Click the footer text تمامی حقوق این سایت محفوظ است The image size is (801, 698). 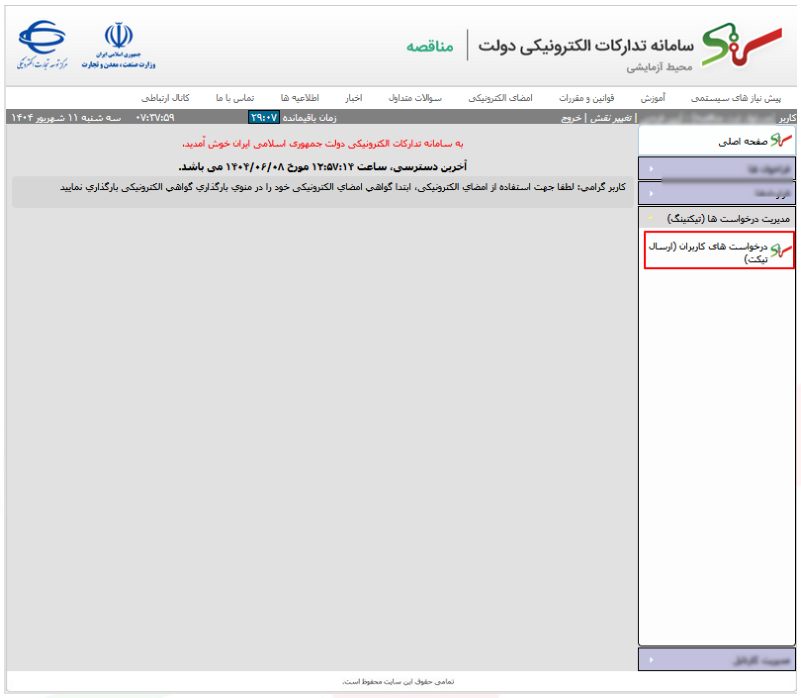click(x=398, y=682)
